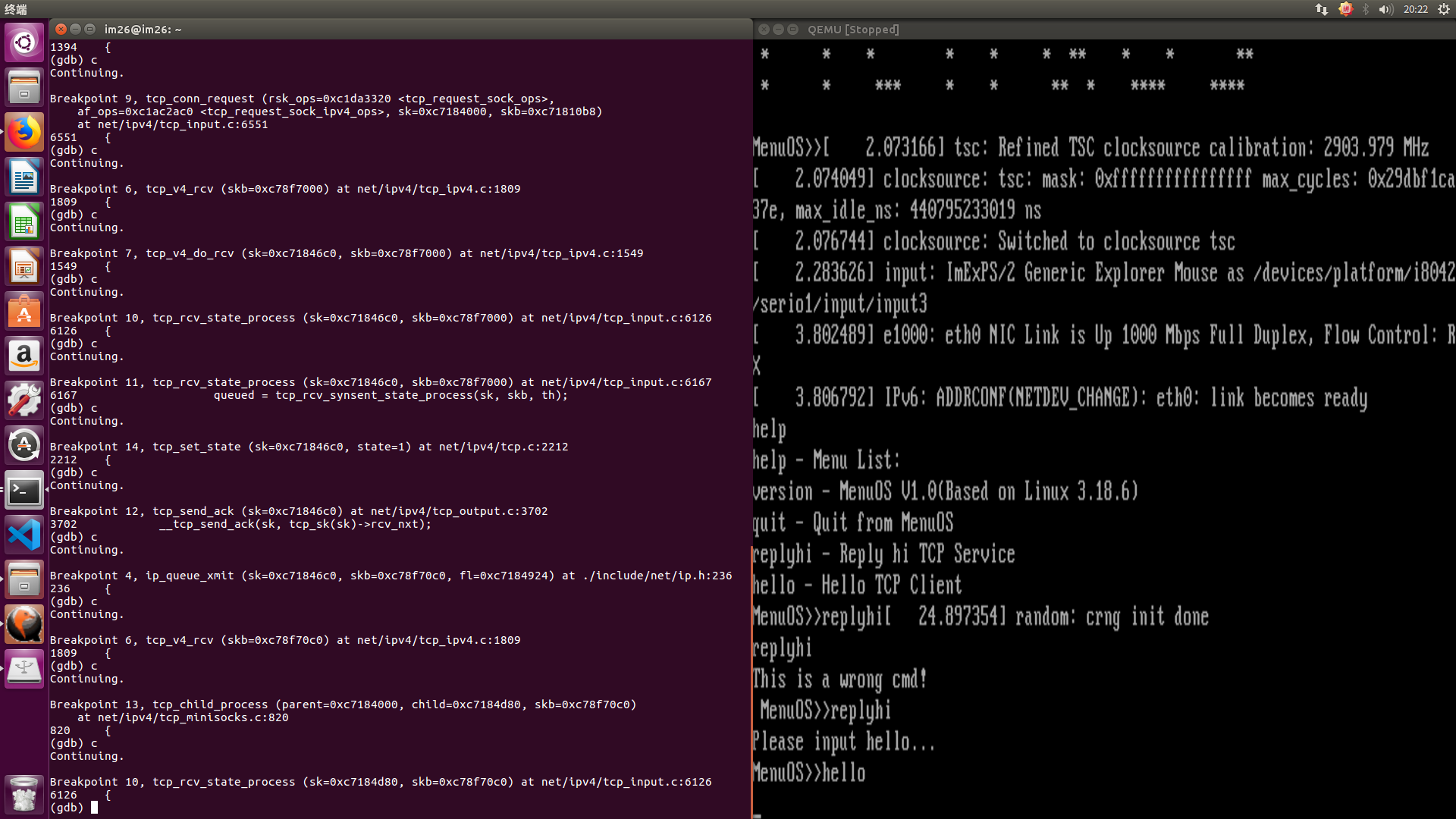This screenshot has height=819, width=1456.
Task: Open the sound volume indicator menu
Action: pyautogui.click(x=1385, y=9)
